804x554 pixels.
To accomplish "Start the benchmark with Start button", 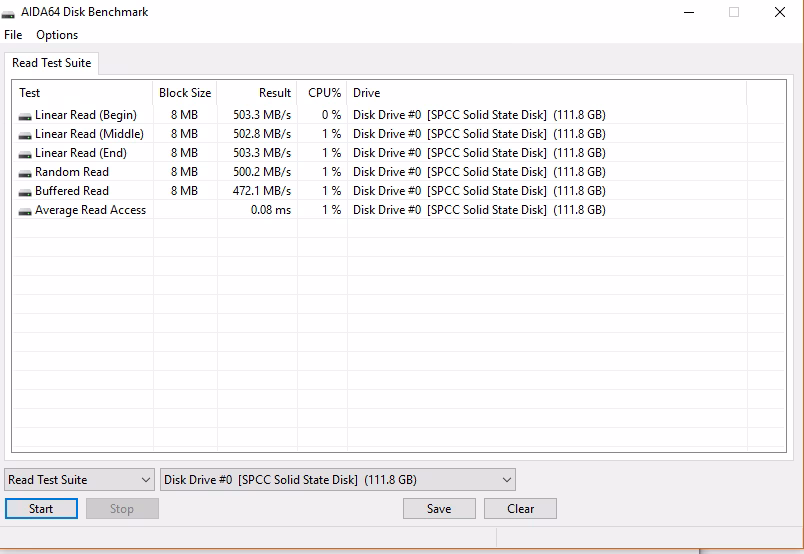I will (41, 509).
